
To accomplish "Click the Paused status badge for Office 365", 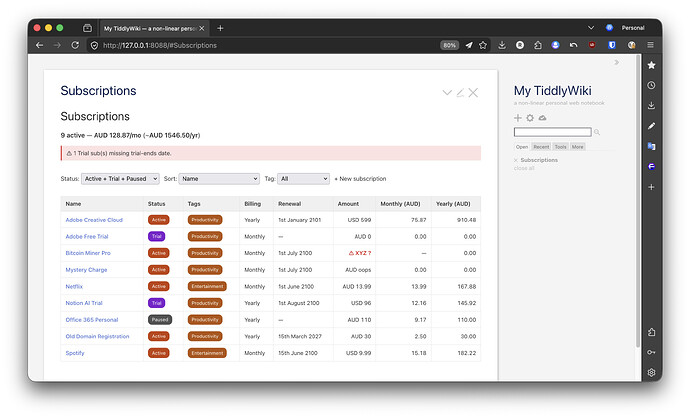I will point(160,320).
